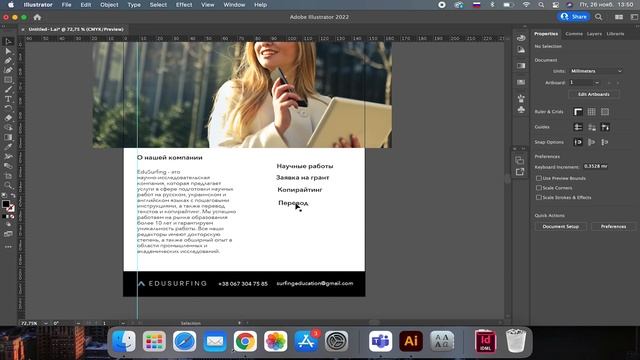Screen dimensions: 640x360
Task: Open the Asset Export panel icon
Action: tap(520, 172)
